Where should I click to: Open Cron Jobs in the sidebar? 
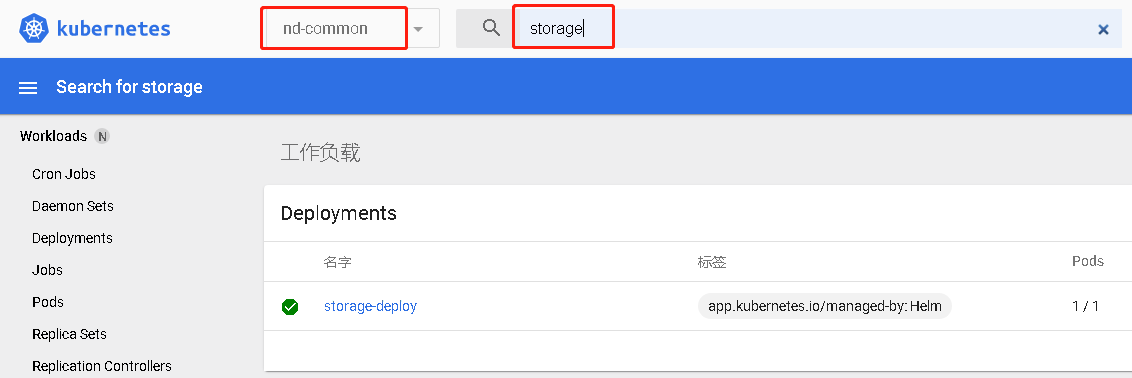[64, 174]
